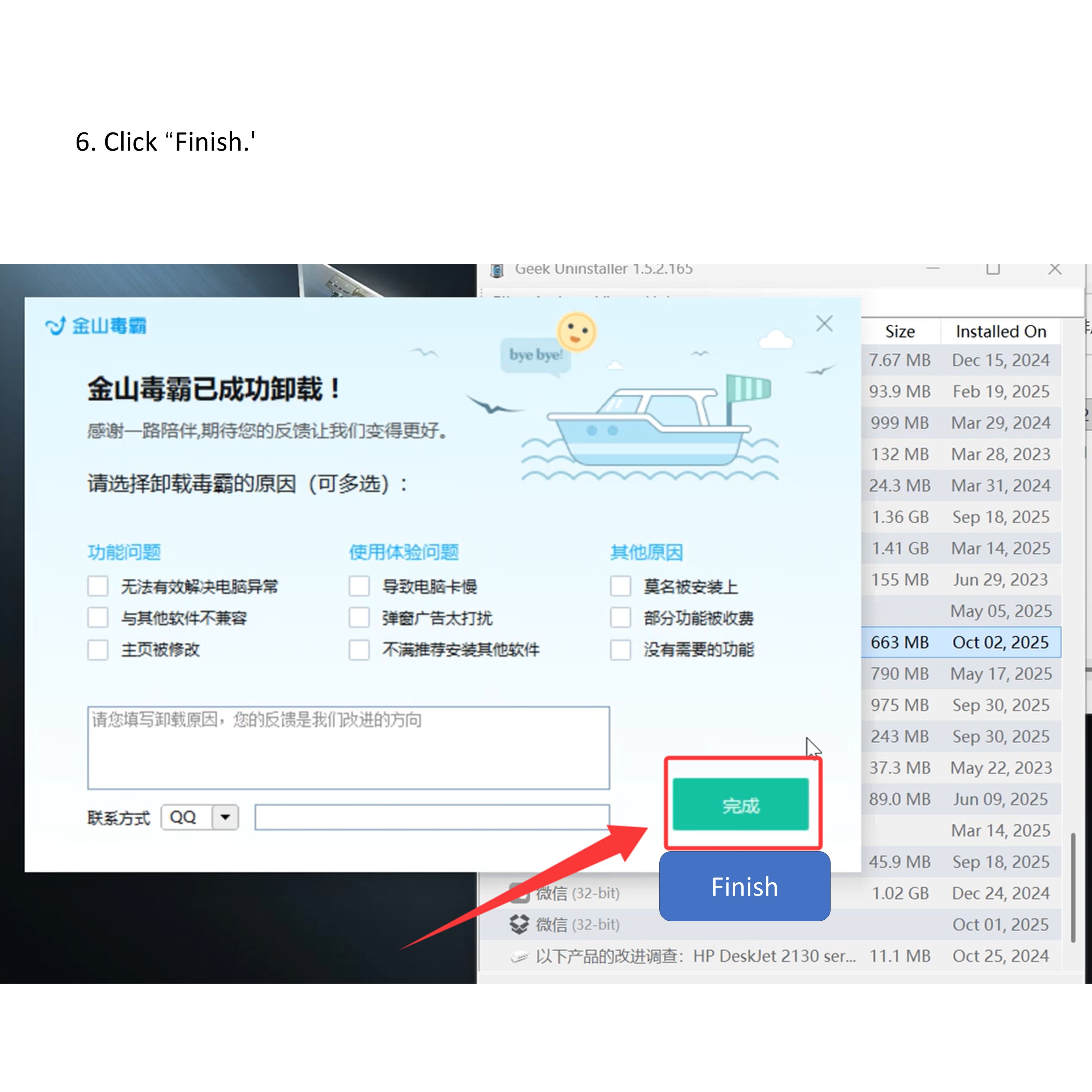The width and height of the screenshot is (1092, 1092).
Task: Check 莫名被安装上 checkbox
Action: [x=620, y=586]
